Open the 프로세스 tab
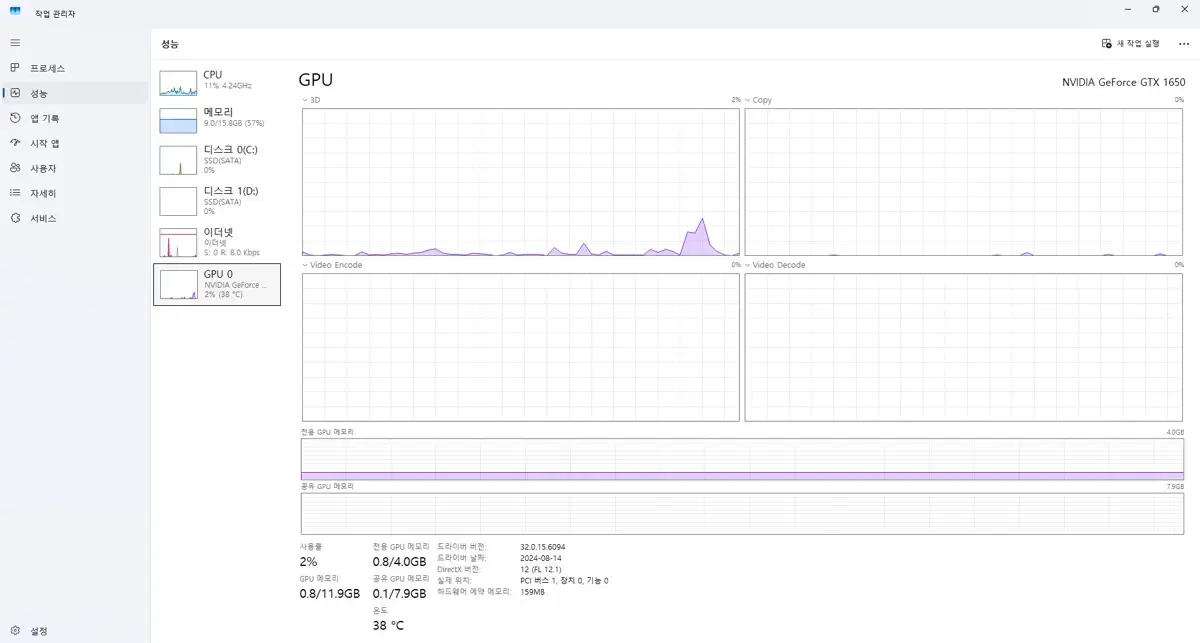This screenshot has width=1200, height=643. 75,68
